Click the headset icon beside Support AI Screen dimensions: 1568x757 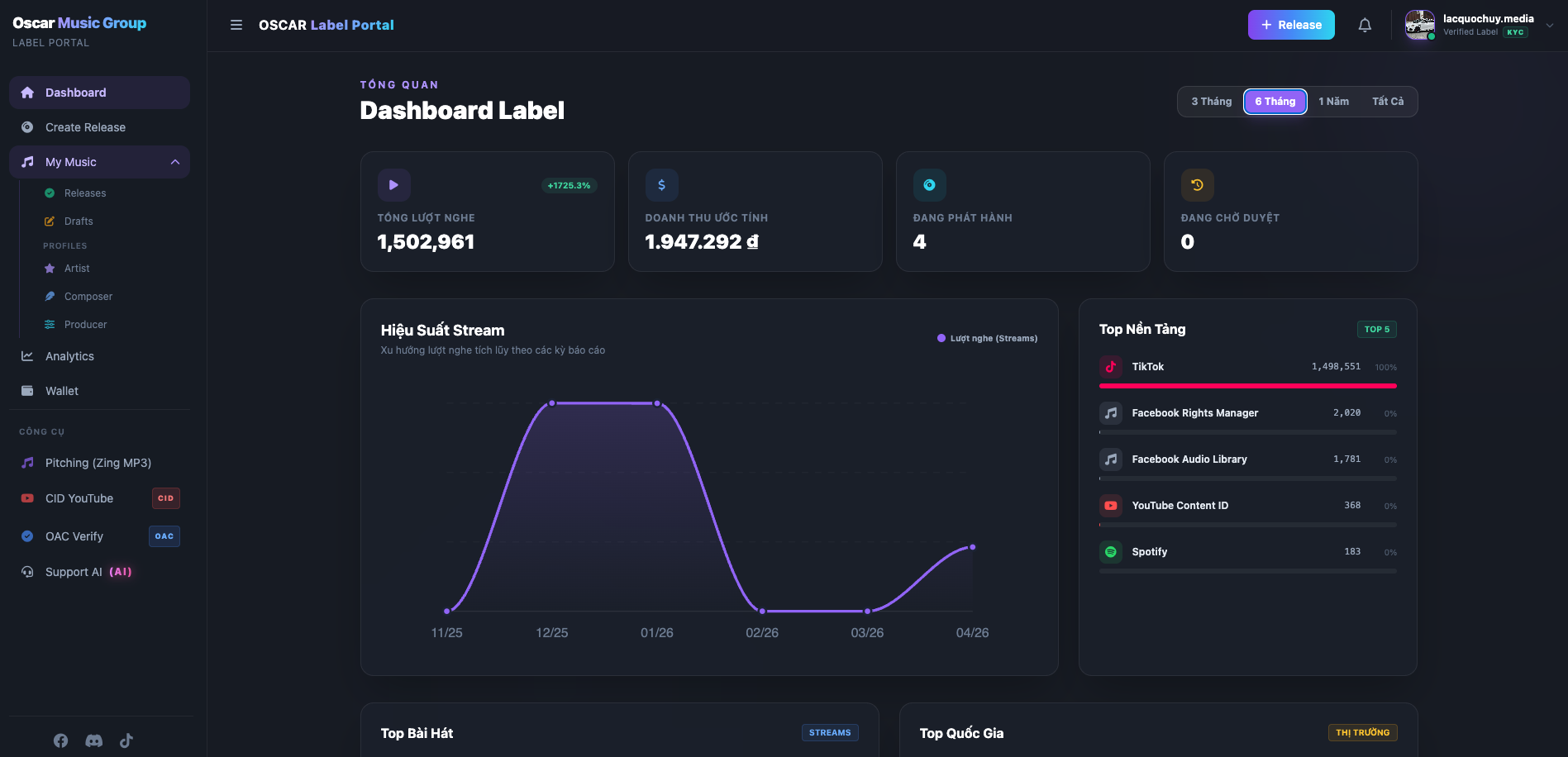click(x=27, y=572)
